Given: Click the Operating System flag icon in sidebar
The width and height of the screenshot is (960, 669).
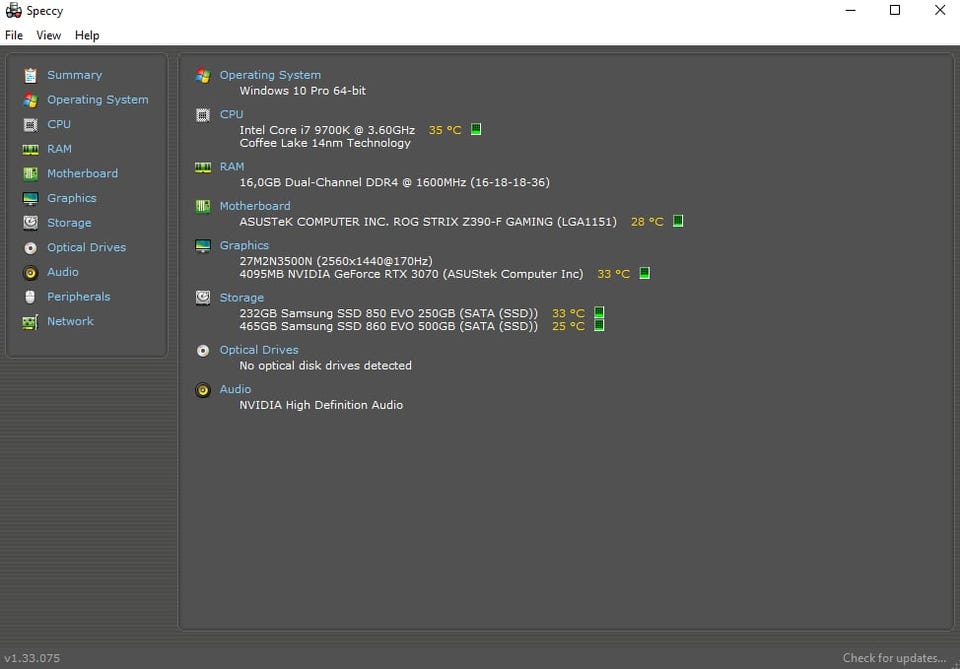Looking at the screenshot, I should 30,100.
